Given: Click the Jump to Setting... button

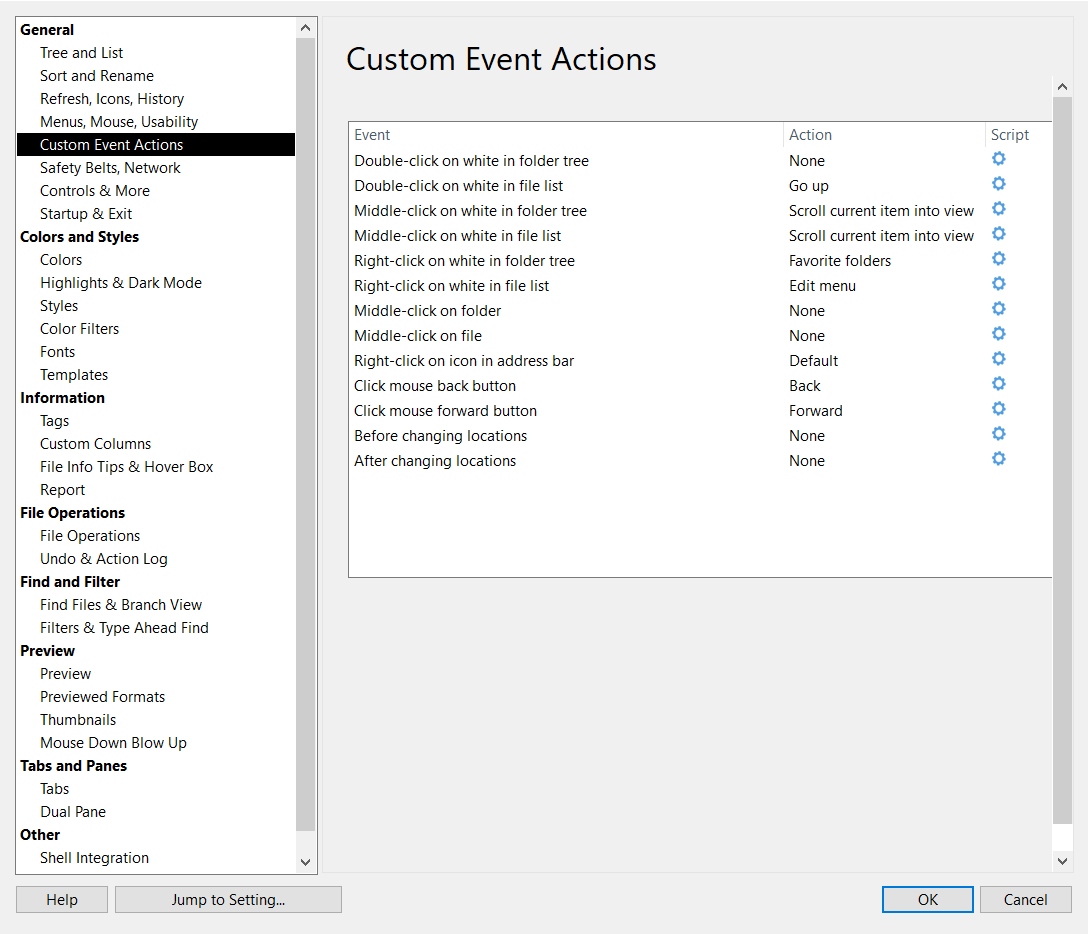Looking at the screenshot, I should (228, 900).
